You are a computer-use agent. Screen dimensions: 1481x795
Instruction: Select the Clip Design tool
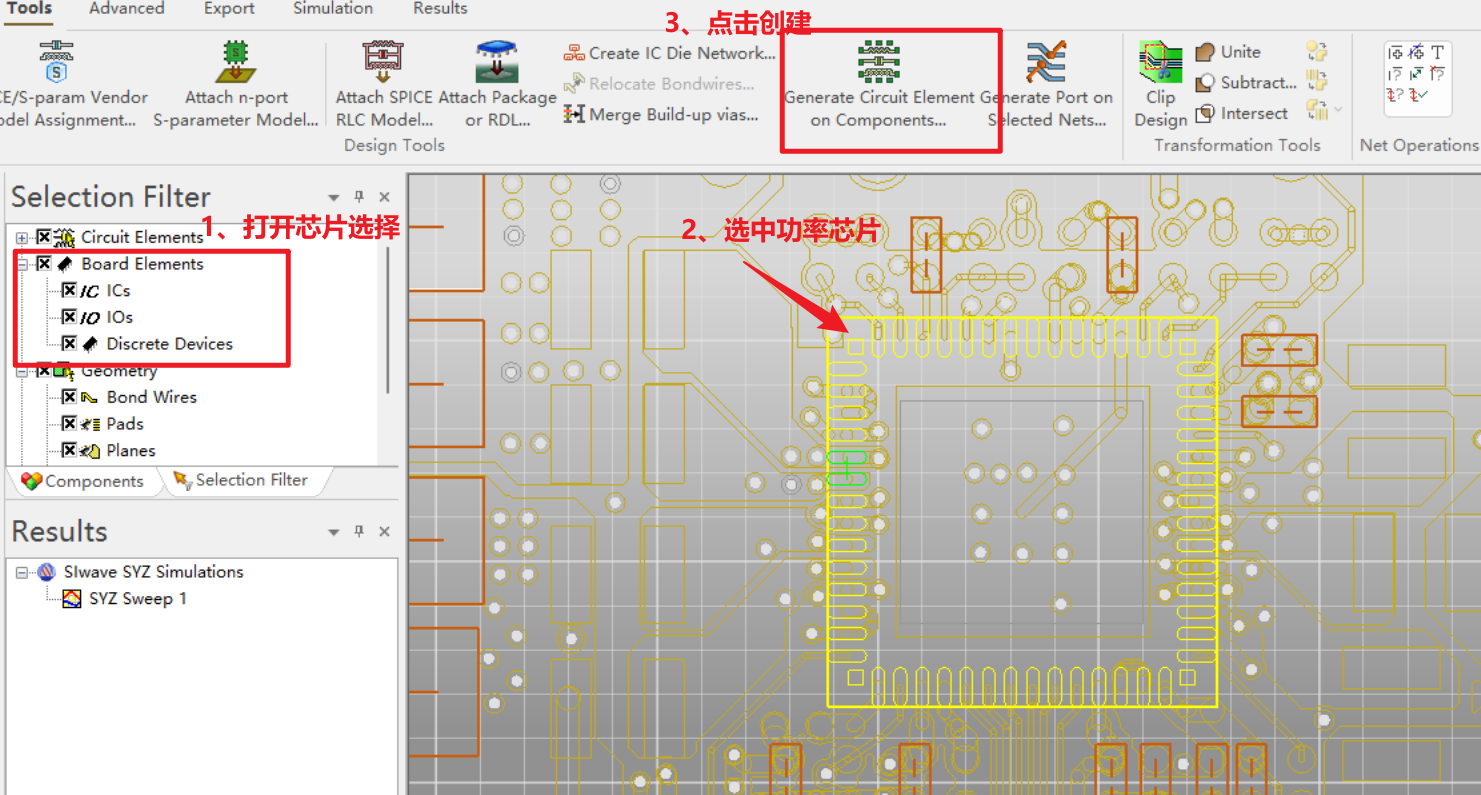click(1159, 75)
